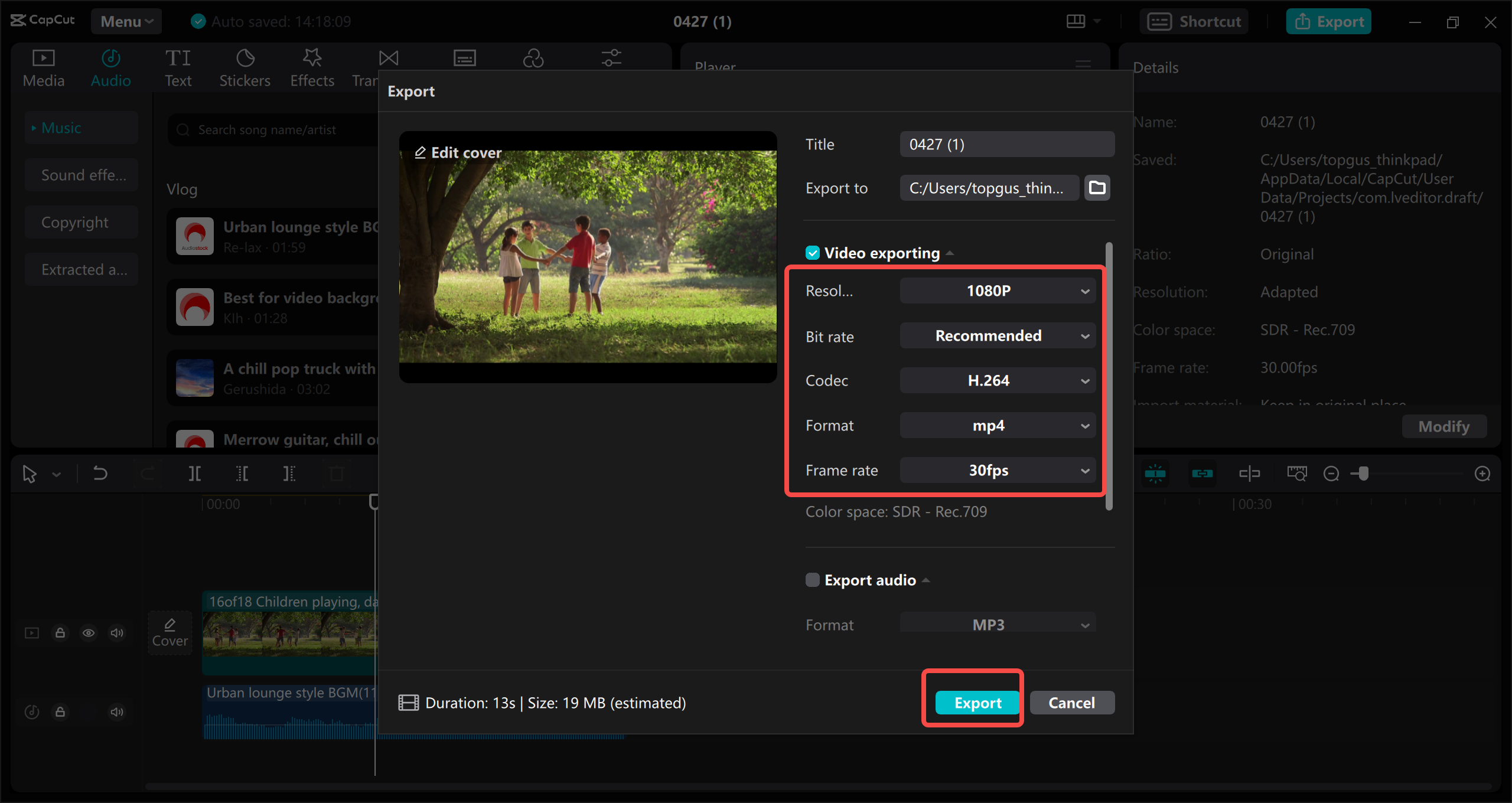Select the Text tool panel

coord(178,66)
